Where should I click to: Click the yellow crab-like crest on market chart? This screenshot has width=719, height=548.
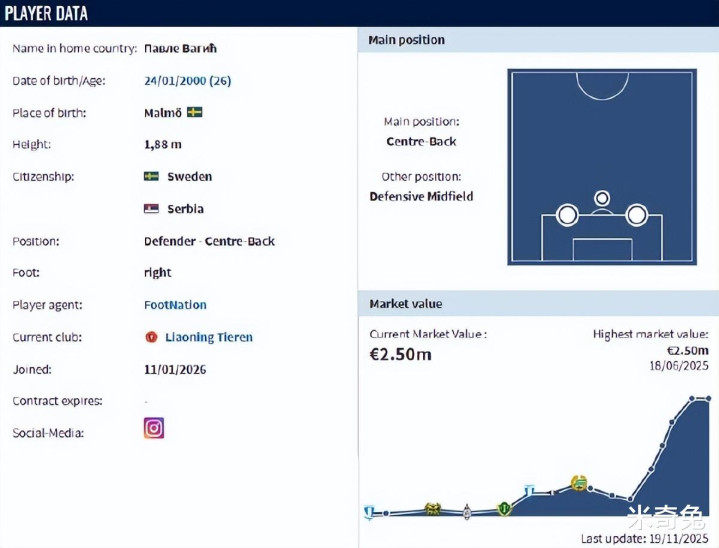point(433,509)
